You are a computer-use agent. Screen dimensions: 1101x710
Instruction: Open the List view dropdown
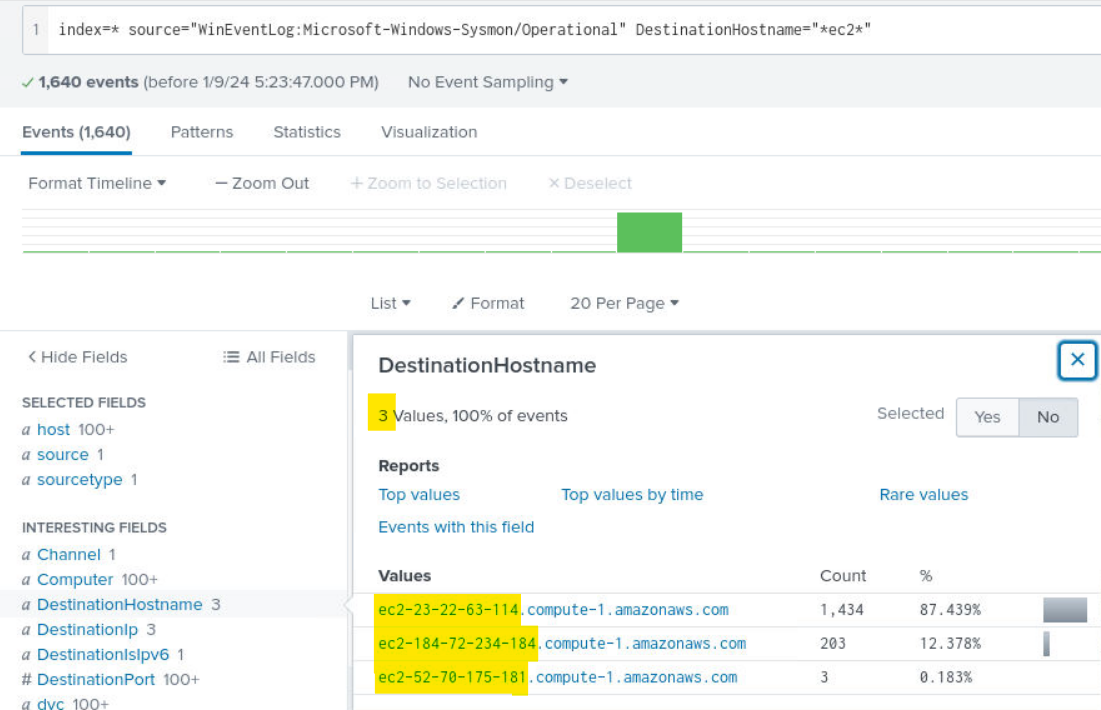[390, 303]
